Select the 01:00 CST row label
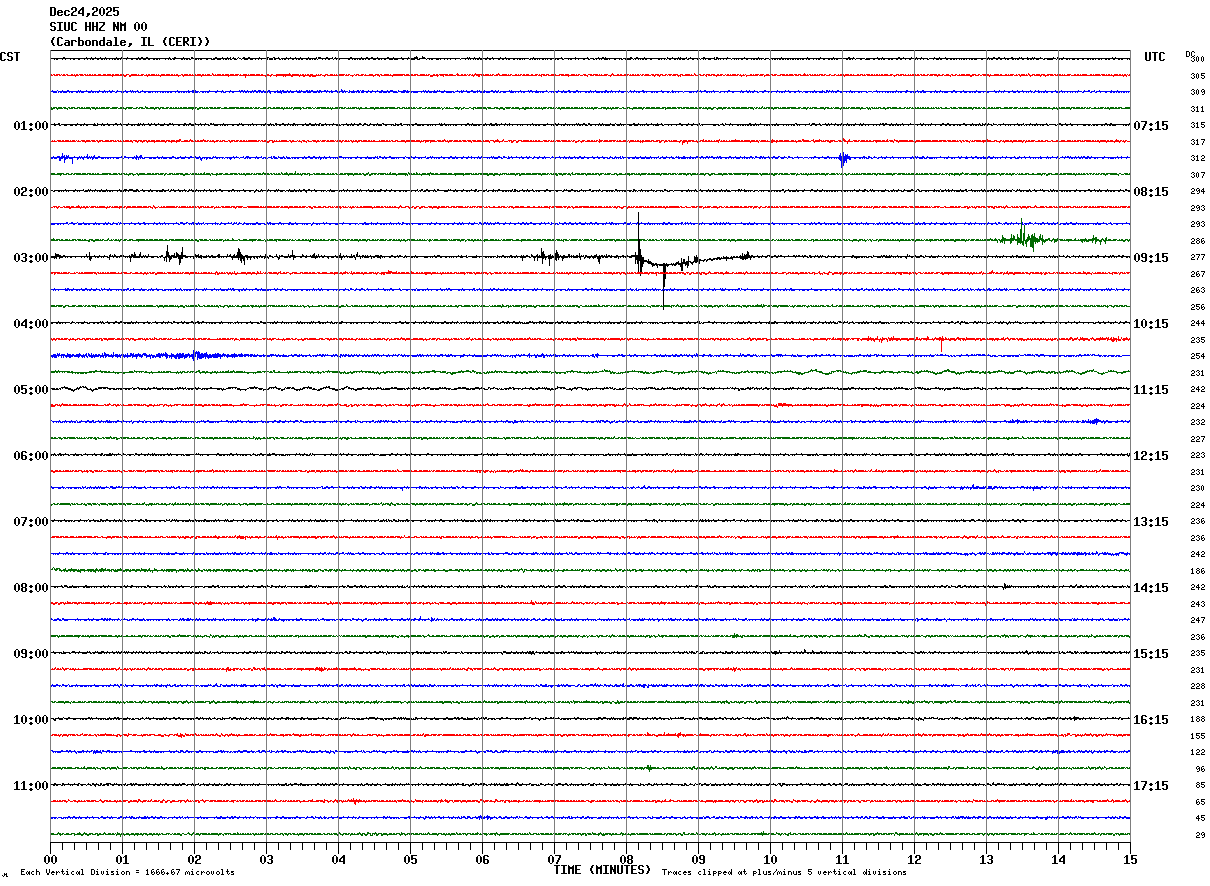 pos(31,126)
